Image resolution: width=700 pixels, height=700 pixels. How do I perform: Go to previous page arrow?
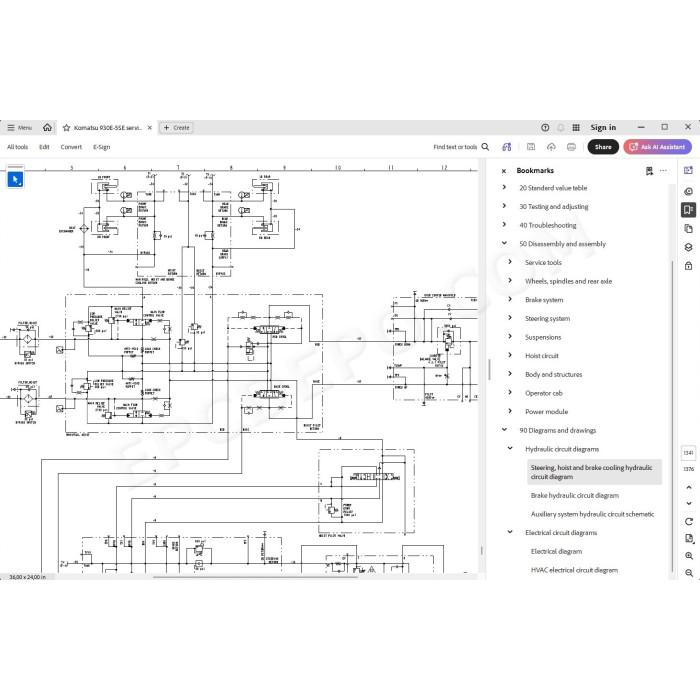coord(689,488)
